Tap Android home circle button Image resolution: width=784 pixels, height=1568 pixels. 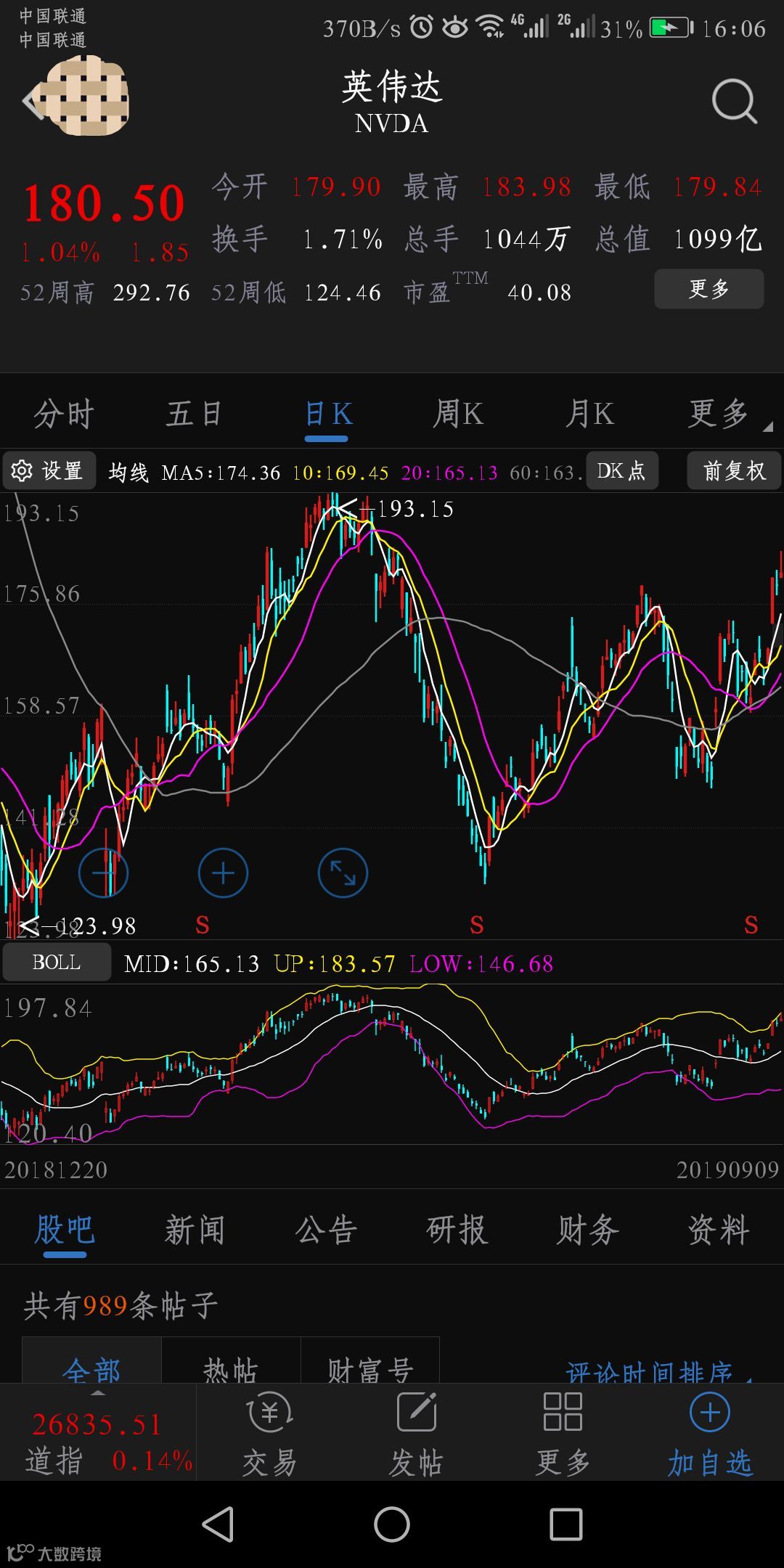392,1524
